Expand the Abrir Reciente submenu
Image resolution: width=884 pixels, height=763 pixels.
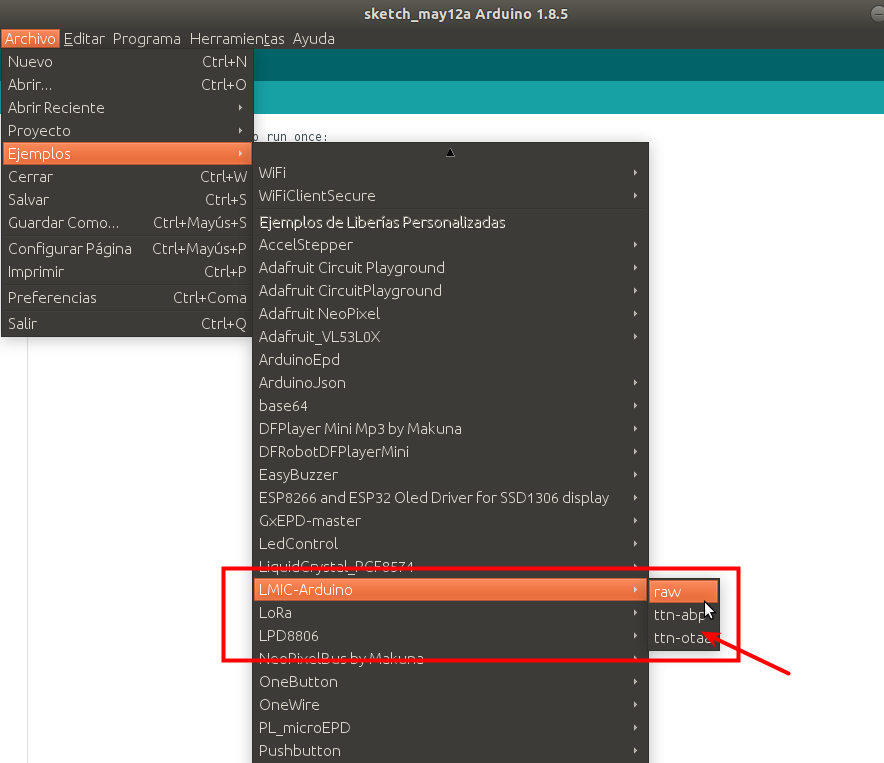[x=127, y=108]
